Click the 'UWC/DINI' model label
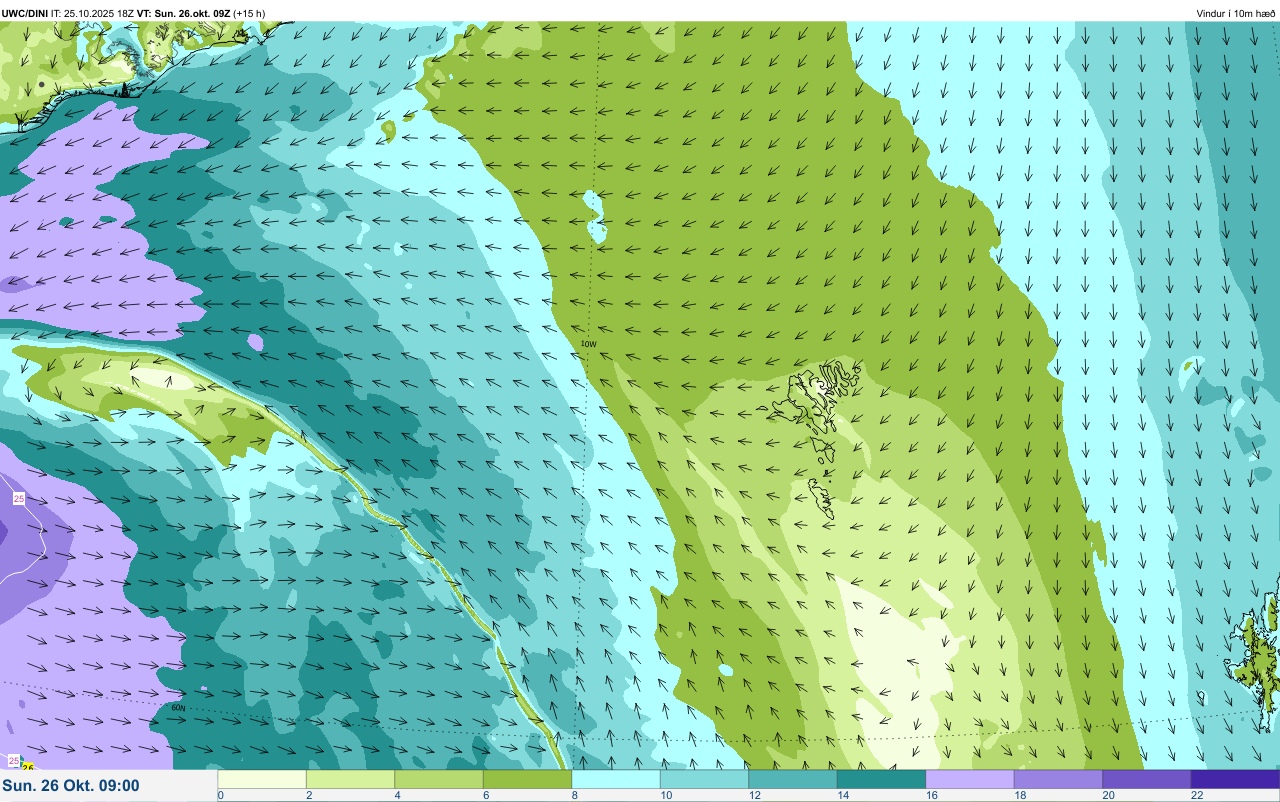The height and width of the screenshot is (802, 1280). coord(25,14)
